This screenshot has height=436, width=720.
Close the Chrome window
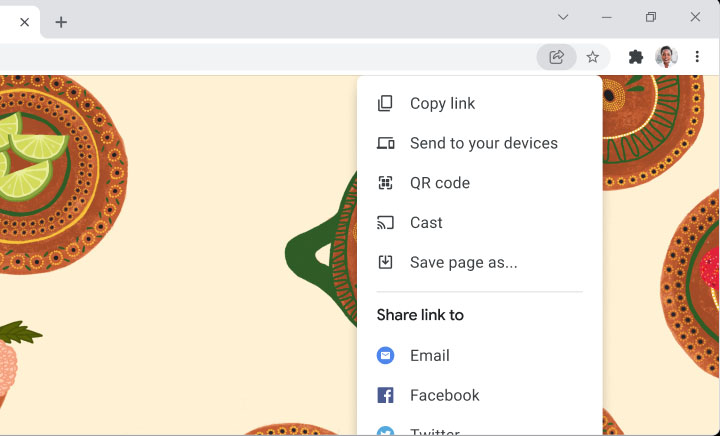[695, 17]
